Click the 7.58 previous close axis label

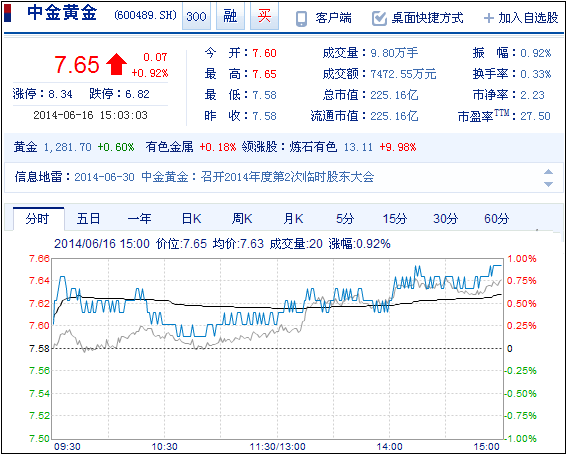click(x=39, y=348)
